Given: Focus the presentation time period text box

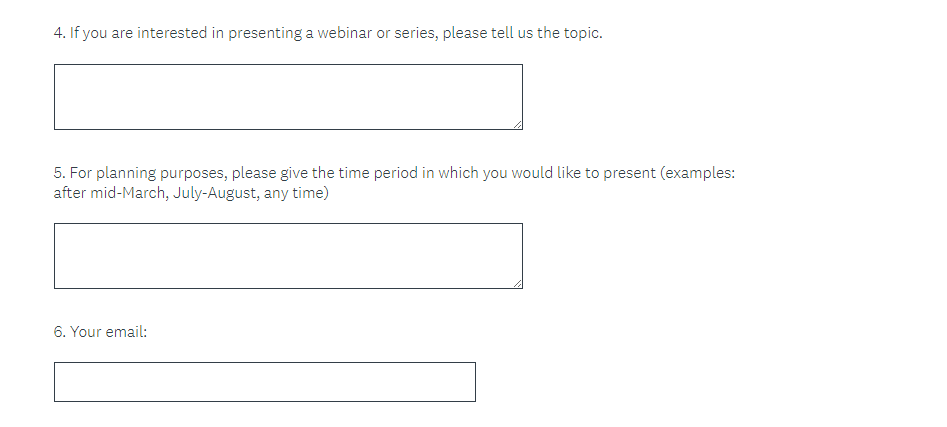Looking at the screenshot, I should [288, 256].
